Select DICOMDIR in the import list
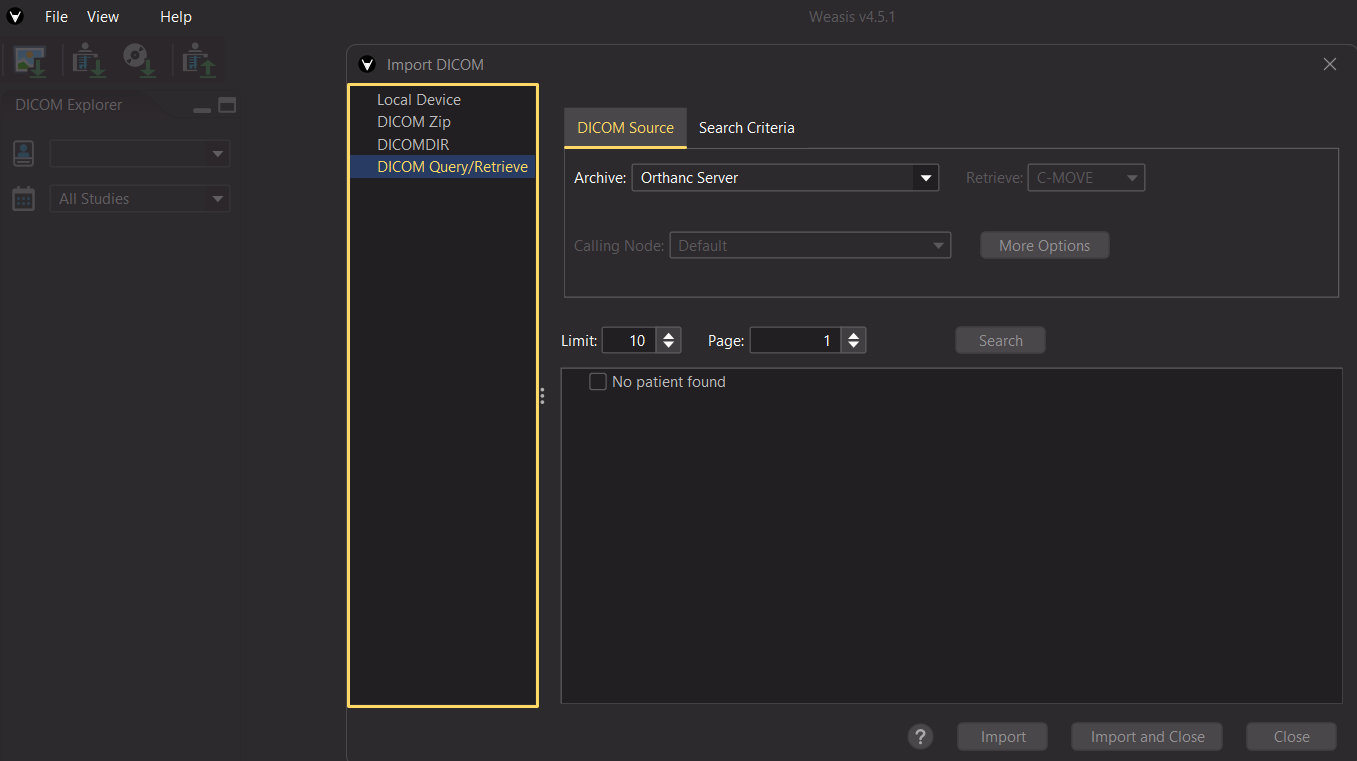The image size is (1357, 761). coord(442,145)
